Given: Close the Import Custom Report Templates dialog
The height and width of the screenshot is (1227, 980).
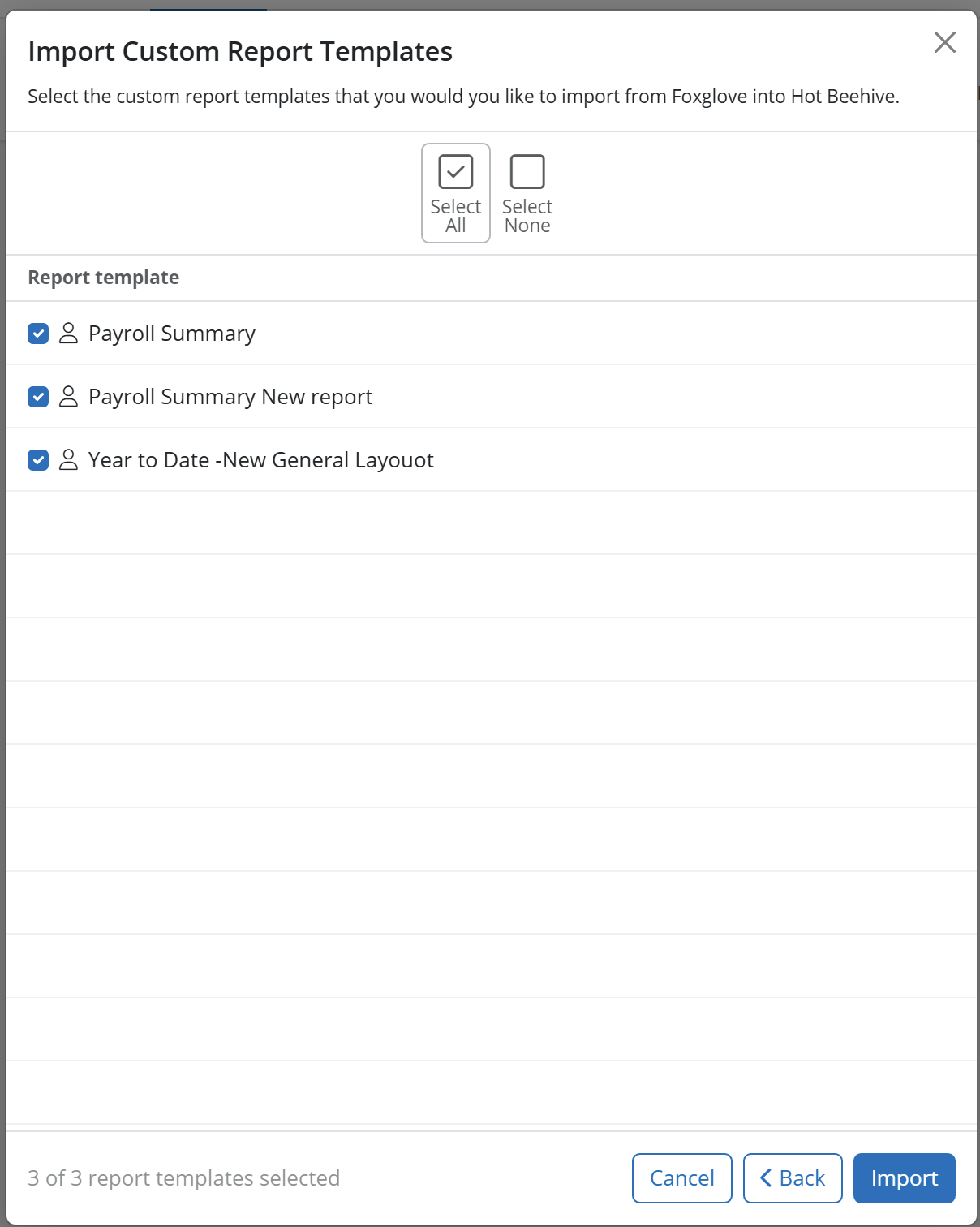Looking at the screenshot, I should pyautogui.click(x=944, y=42).
